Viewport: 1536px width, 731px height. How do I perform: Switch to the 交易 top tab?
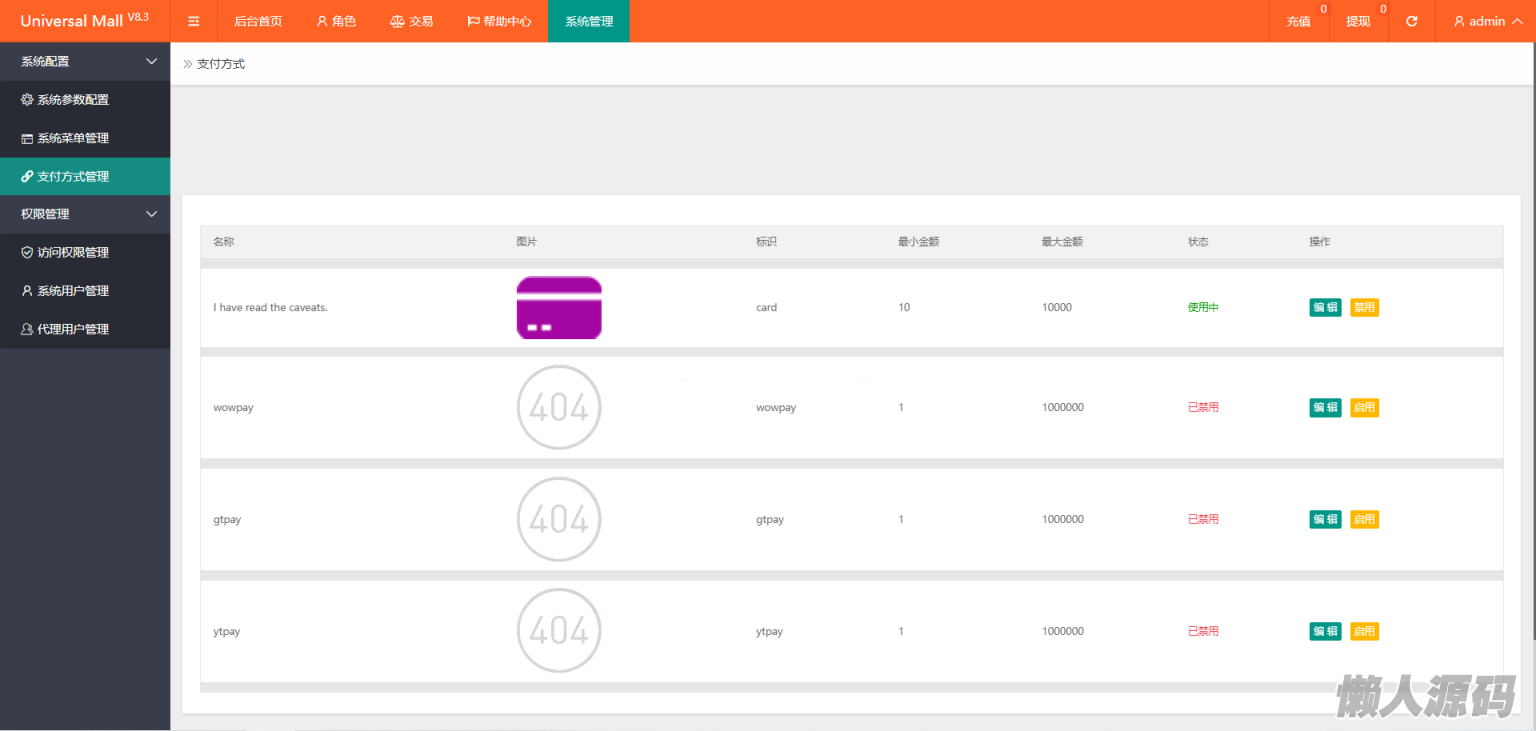(411, 21)
